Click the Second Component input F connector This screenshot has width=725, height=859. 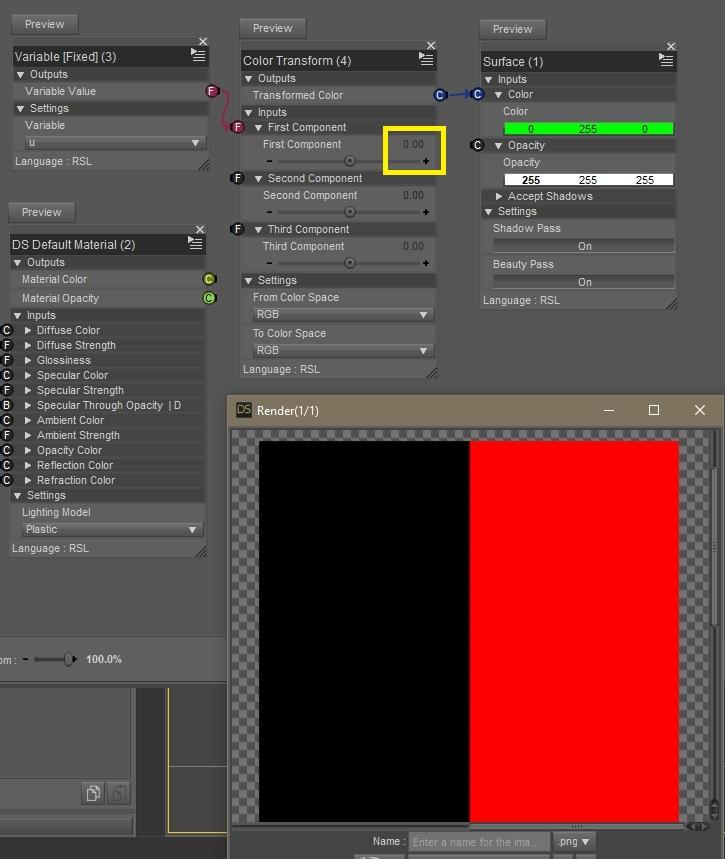(237, 178)
